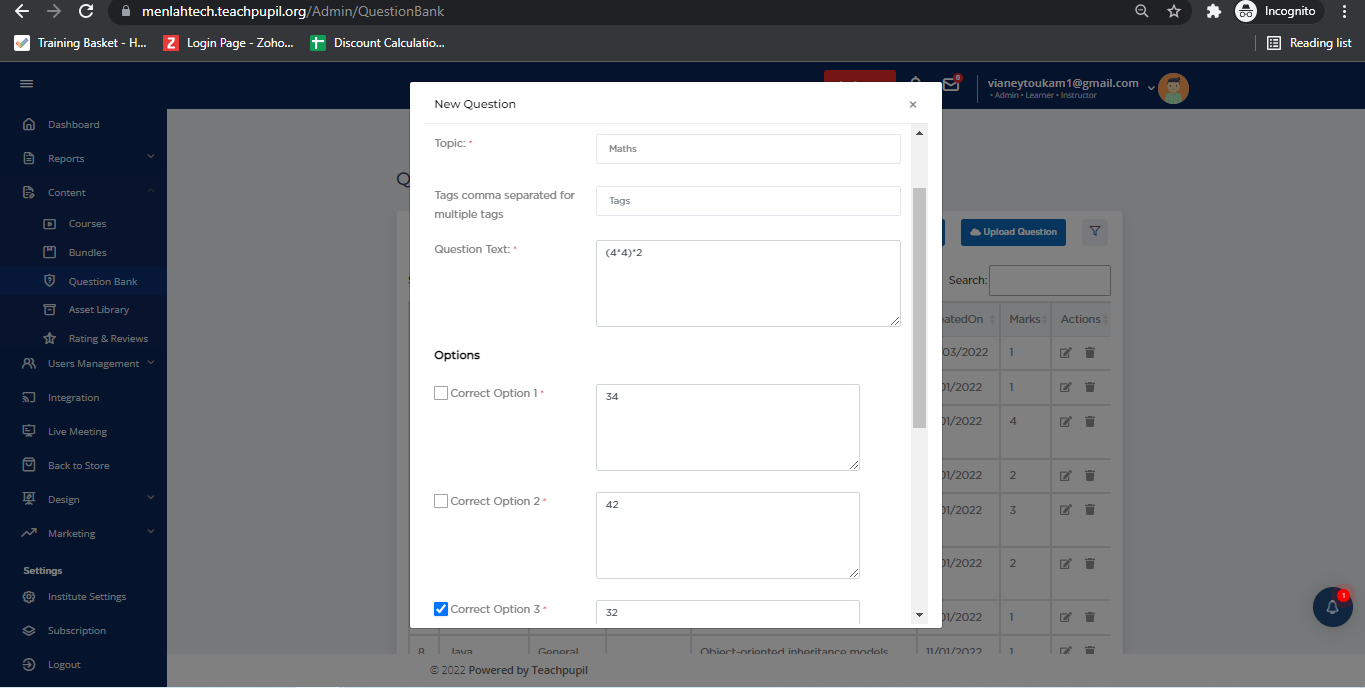1365x688 pixels.
Task: Click the notification bell icon
Action: pyautogui.click(x=1332, y=607)
